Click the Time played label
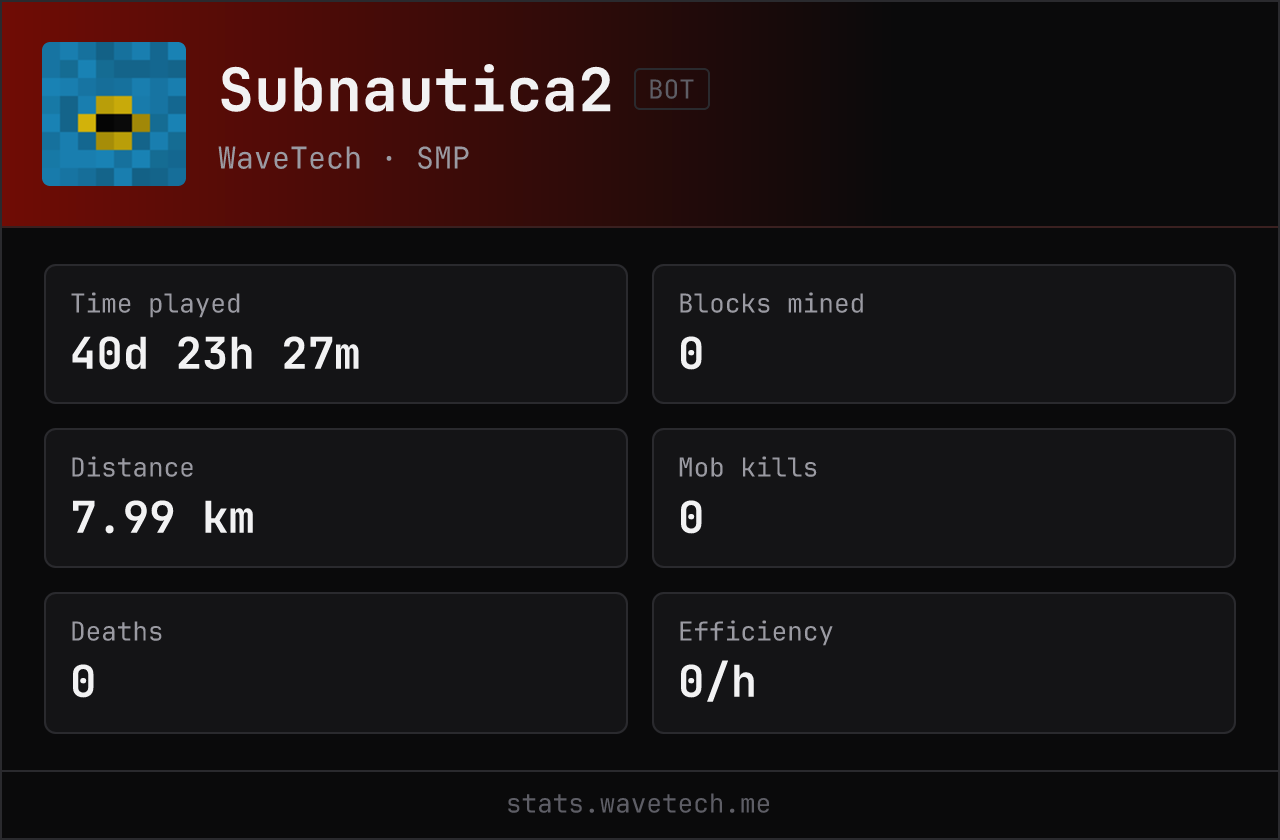 click(x=156, y=304)
